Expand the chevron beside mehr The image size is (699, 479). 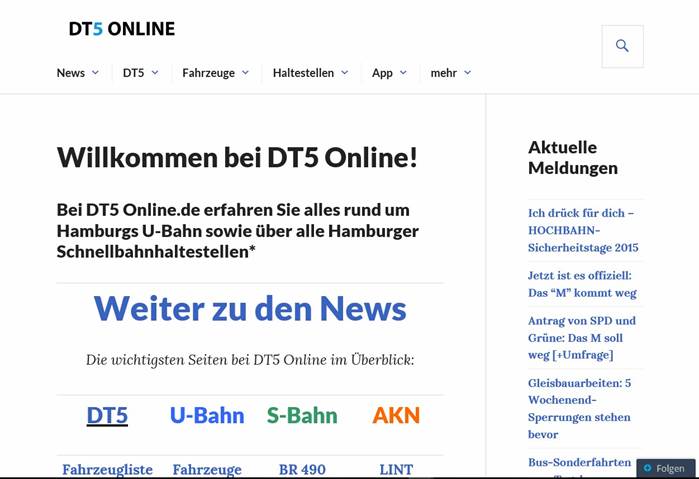tap(467, 73)
